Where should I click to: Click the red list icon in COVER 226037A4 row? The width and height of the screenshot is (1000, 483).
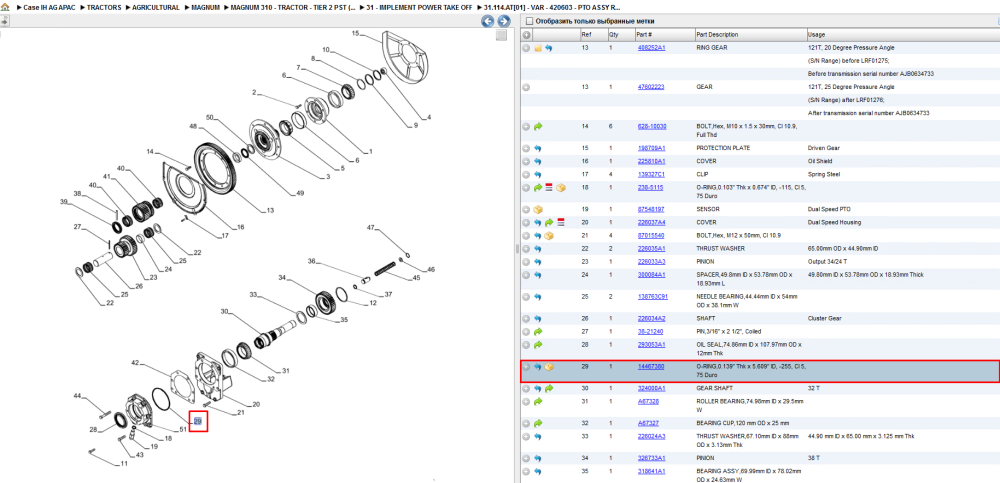561,222
